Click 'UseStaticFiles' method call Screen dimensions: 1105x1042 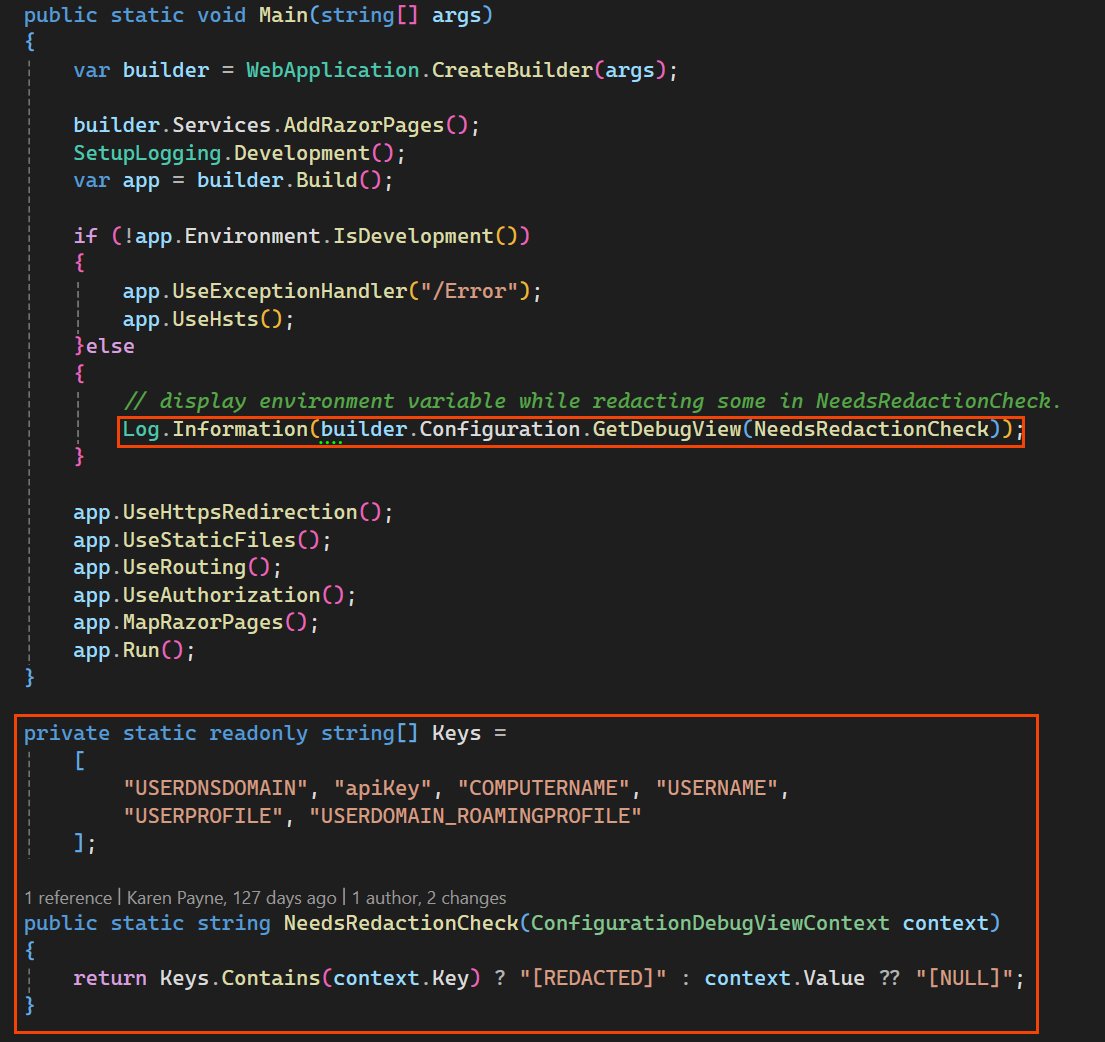[209, 540]
